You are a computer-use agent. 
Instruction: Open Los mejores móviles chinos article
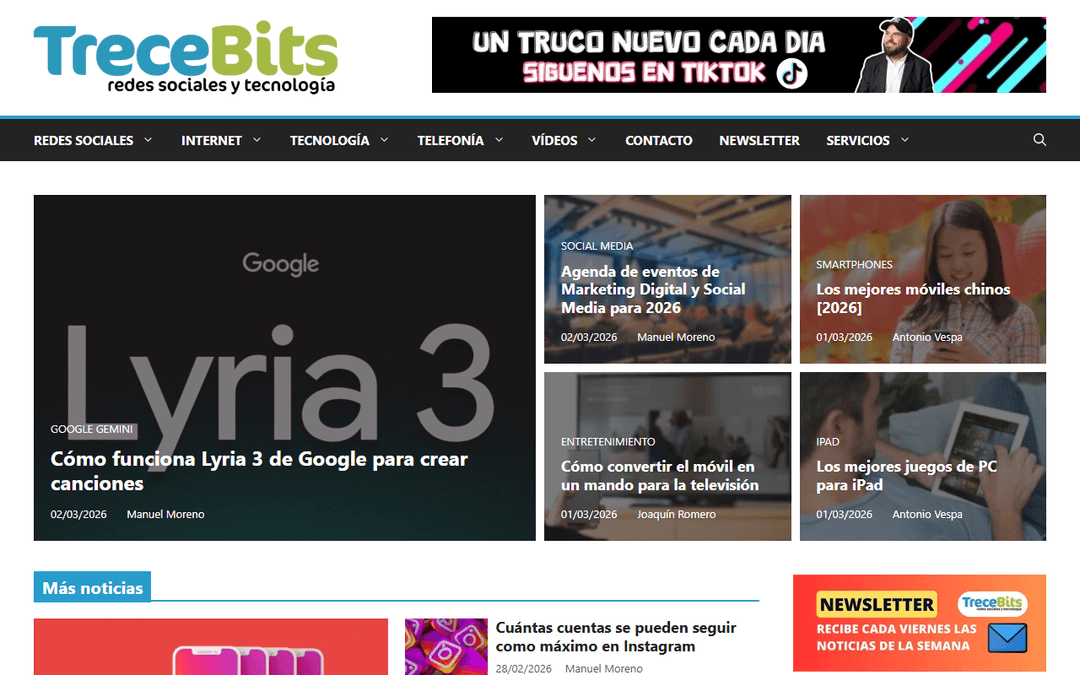point(913,298)
